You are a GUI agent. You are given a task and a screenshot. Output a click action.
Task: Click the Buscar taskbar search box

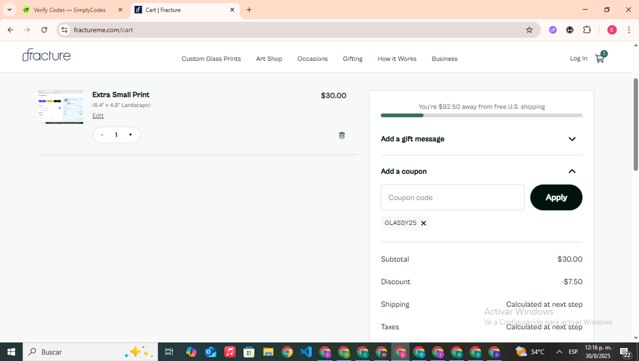[x=90, y=352]
